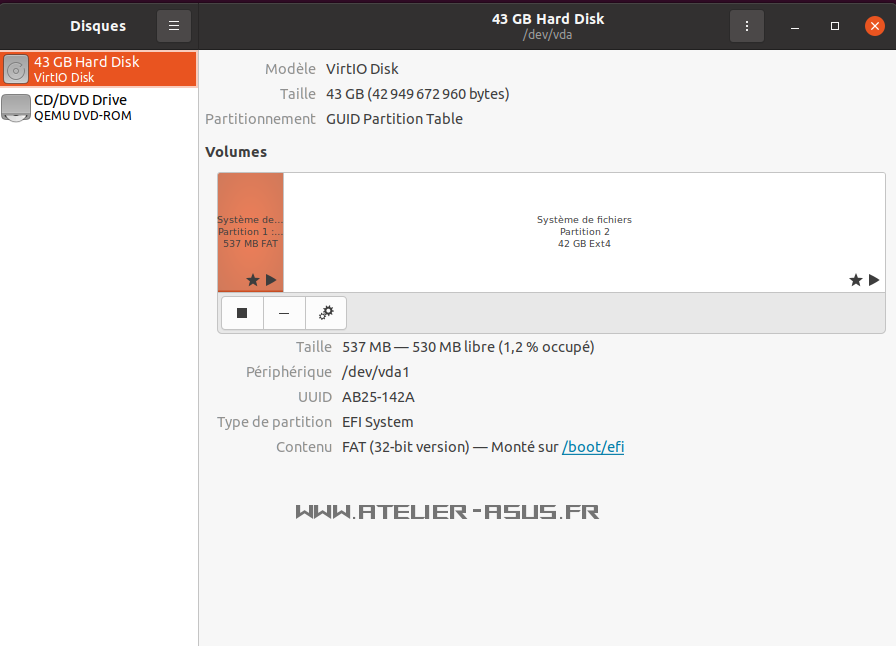Screen dimensions: 896x646
Task: Click the play triangle icon on Partition 2
Action: coord(873,280)
